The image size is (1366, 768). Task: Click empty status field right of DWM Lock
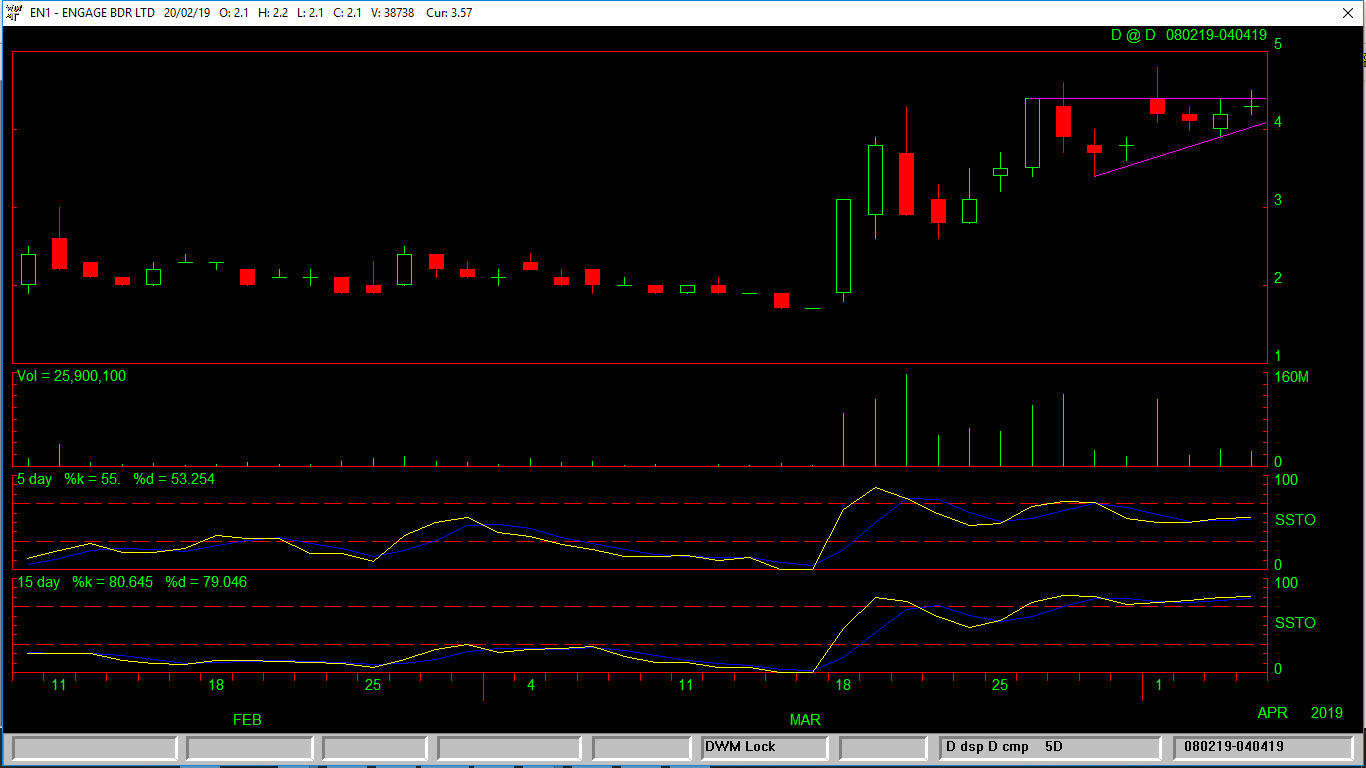(883, 747)
